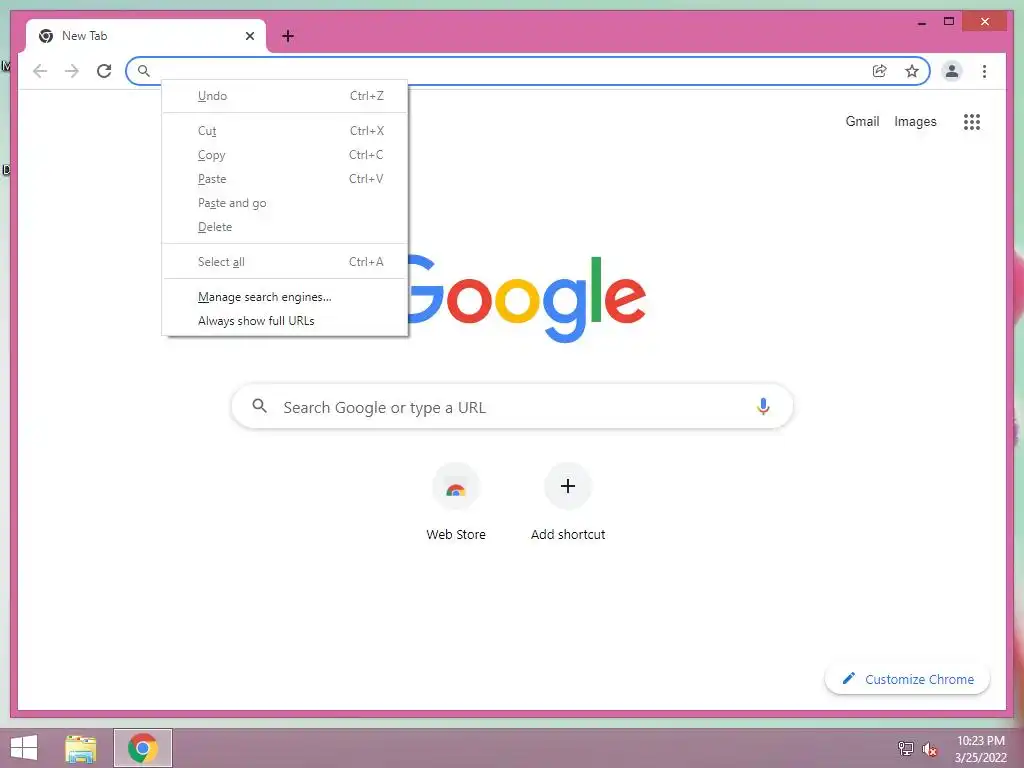Click the Google logo

526,299
